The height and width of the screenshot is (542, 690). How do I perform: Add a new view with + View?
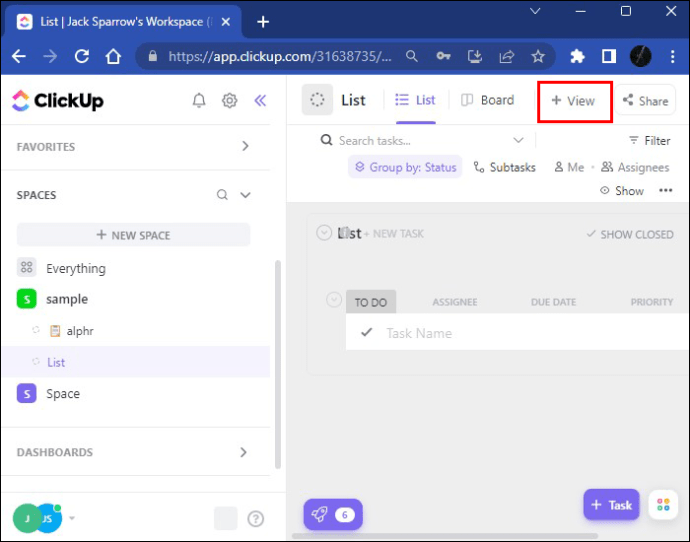pos(573,101)
